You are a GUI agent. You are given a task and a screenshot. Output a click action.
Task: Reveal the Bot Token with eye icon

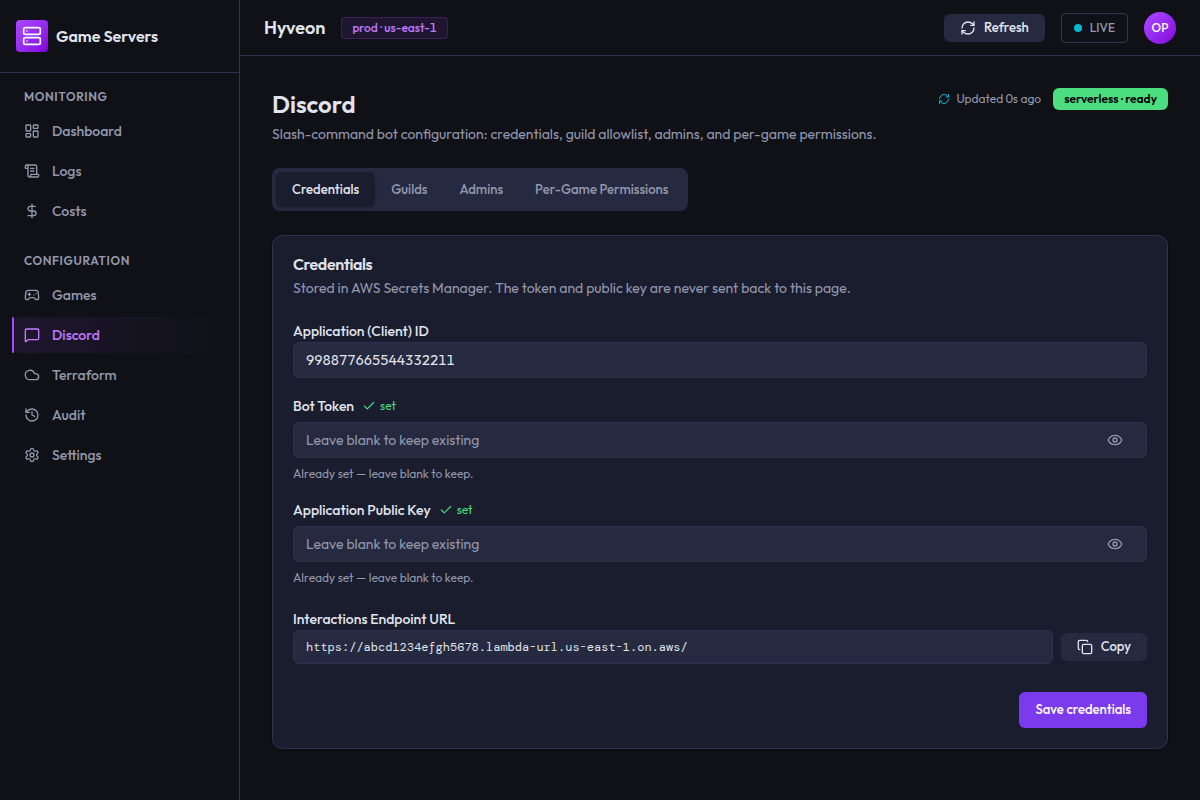tap(1115, 440)
